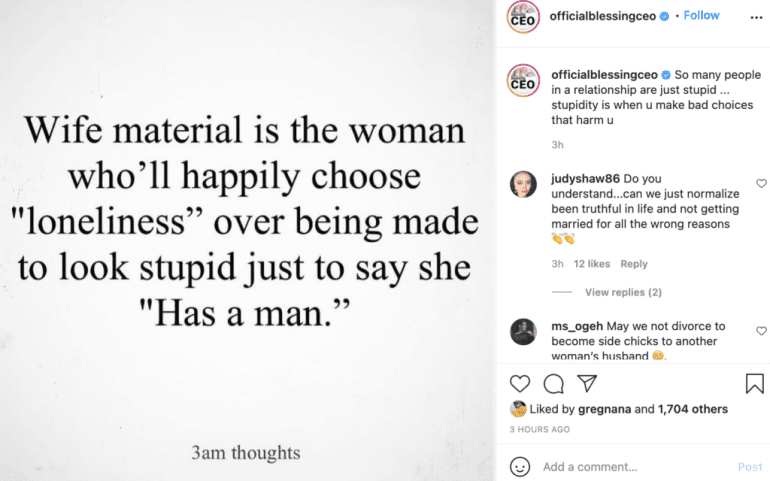
Task: Expand View replies (2)
Action: pos(623,292)
